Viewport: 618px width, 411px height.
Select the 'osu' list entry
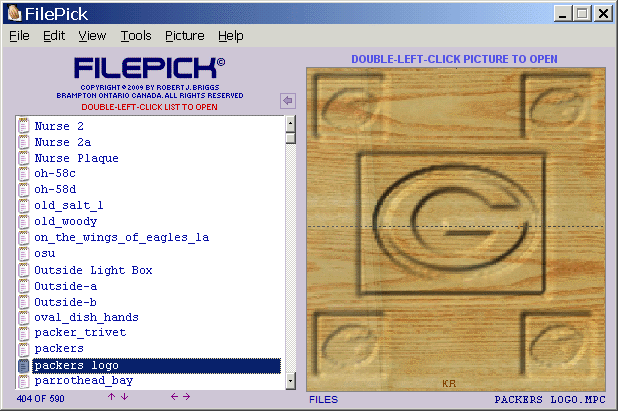45,253
